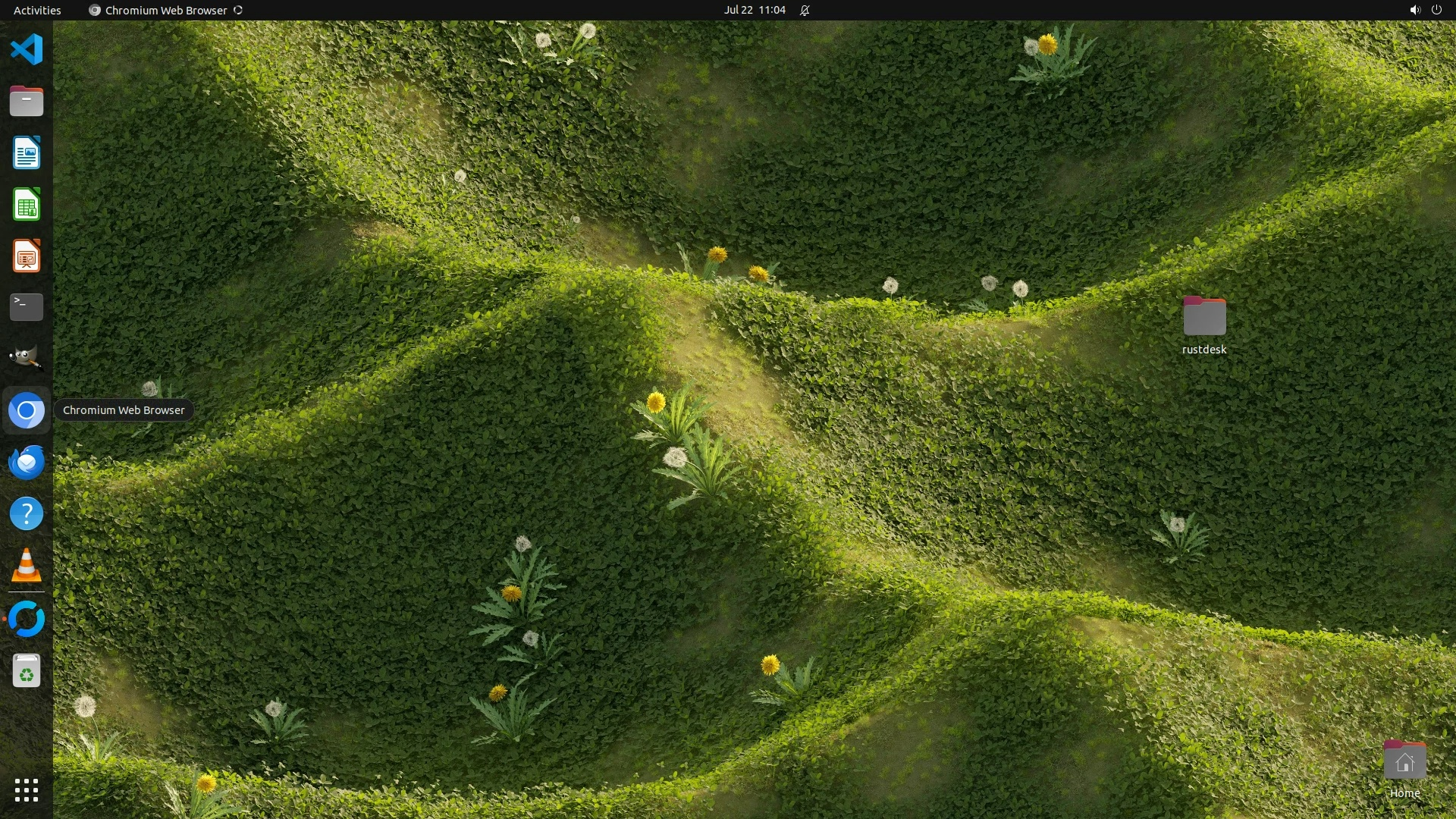This screenshot has height=819, width=1456.
Task: Select the rustdesk desktop folder
Action: 1204,317
